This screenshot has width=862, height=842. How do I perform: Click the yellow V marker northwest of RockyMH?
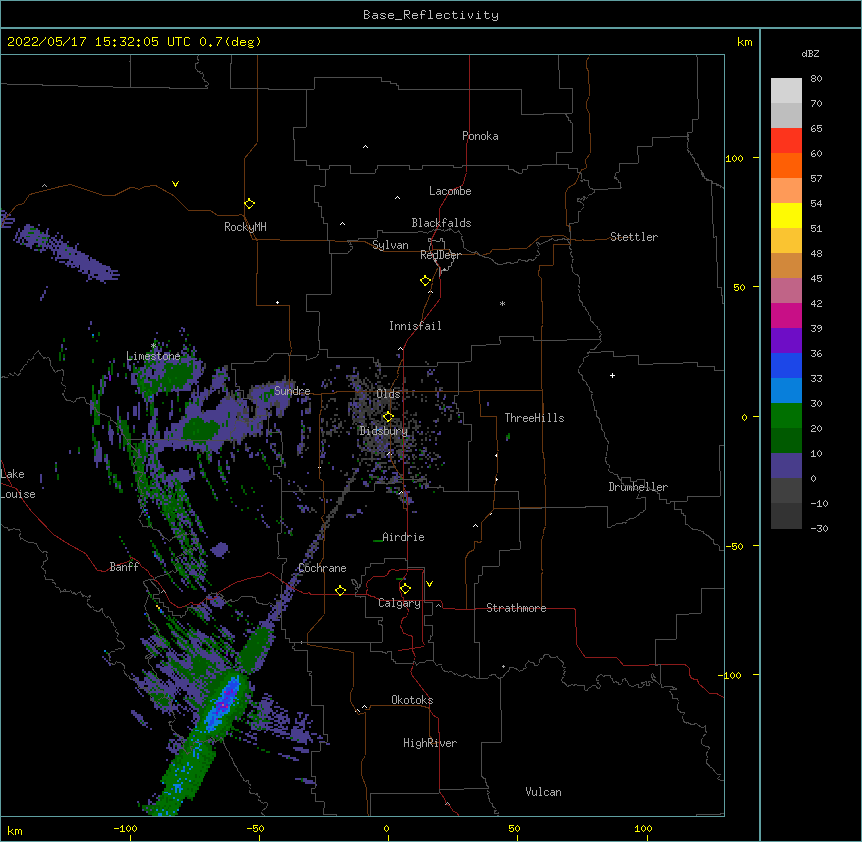[x=175, y=184]
